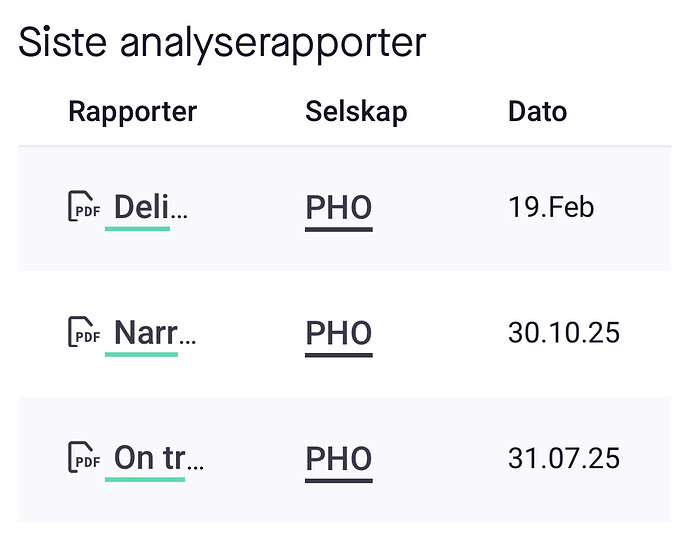Click the PDF icon beside the Deli... report
This screenshot has width=690, height=560.
click(83, 207)
